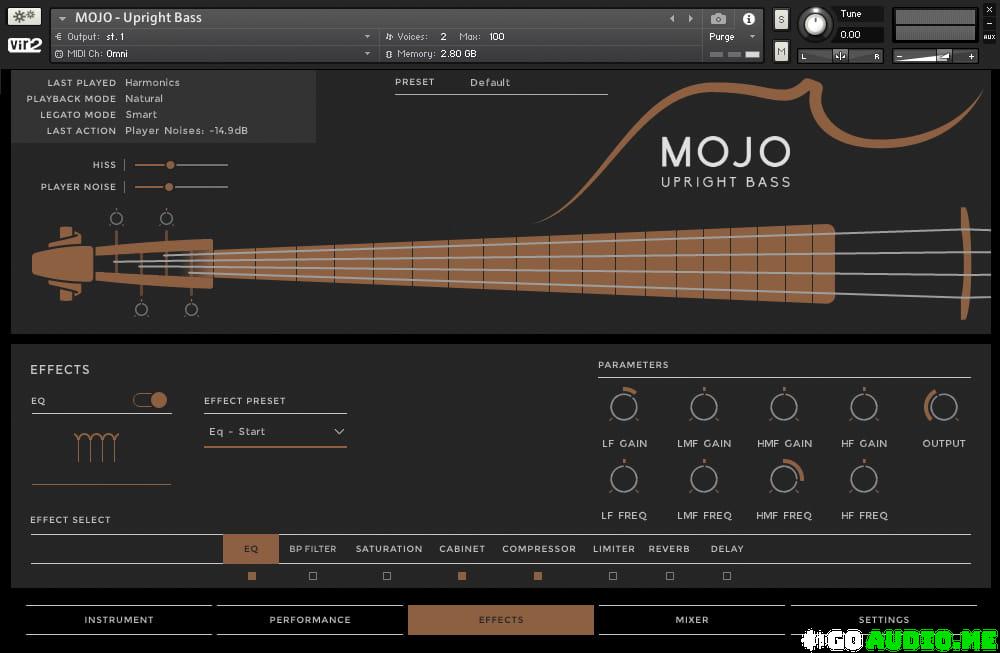Screen dimensions: 1000x653
Task: Select the COMPRESSOR effect
Action: coord(539,549)
